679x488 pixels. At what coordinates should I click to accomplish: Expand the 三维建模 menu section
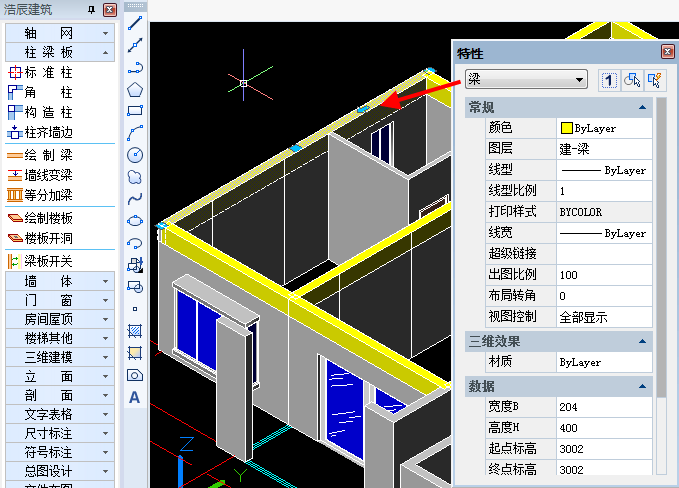pyautogui.click(x=60, y=357)
